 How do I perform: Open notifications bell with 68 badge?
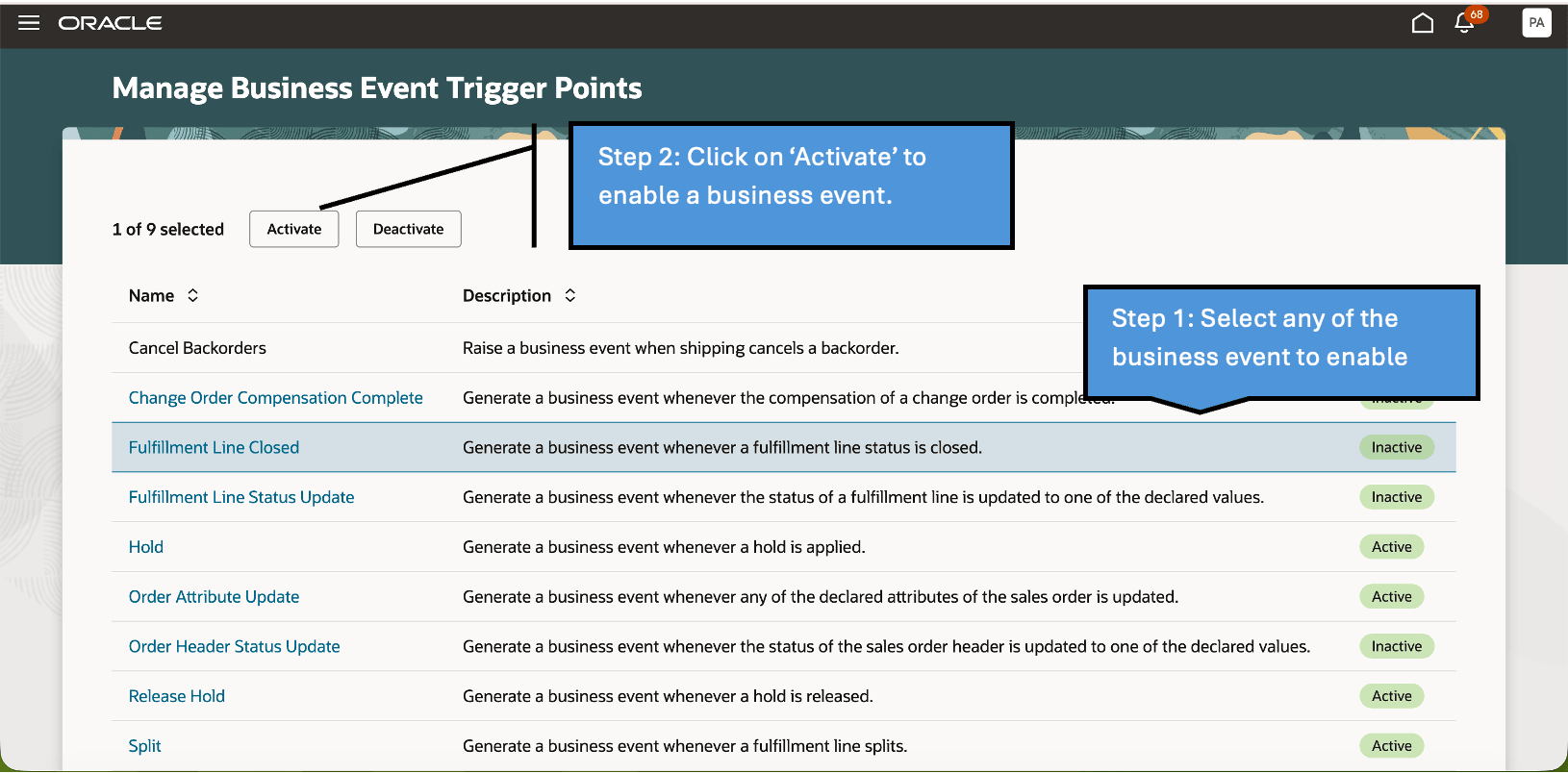[x=1465, y=22]
